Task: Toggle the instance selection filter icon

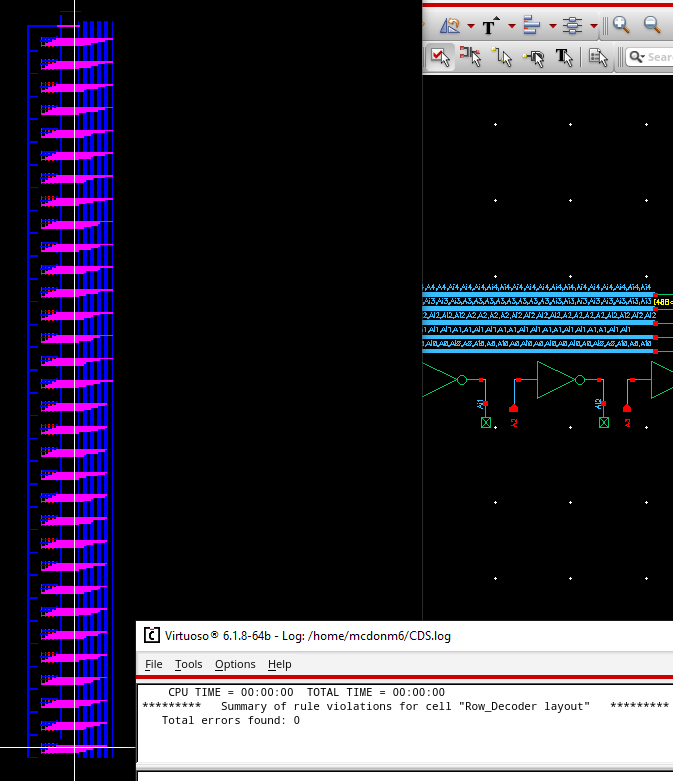Action: 471,57
